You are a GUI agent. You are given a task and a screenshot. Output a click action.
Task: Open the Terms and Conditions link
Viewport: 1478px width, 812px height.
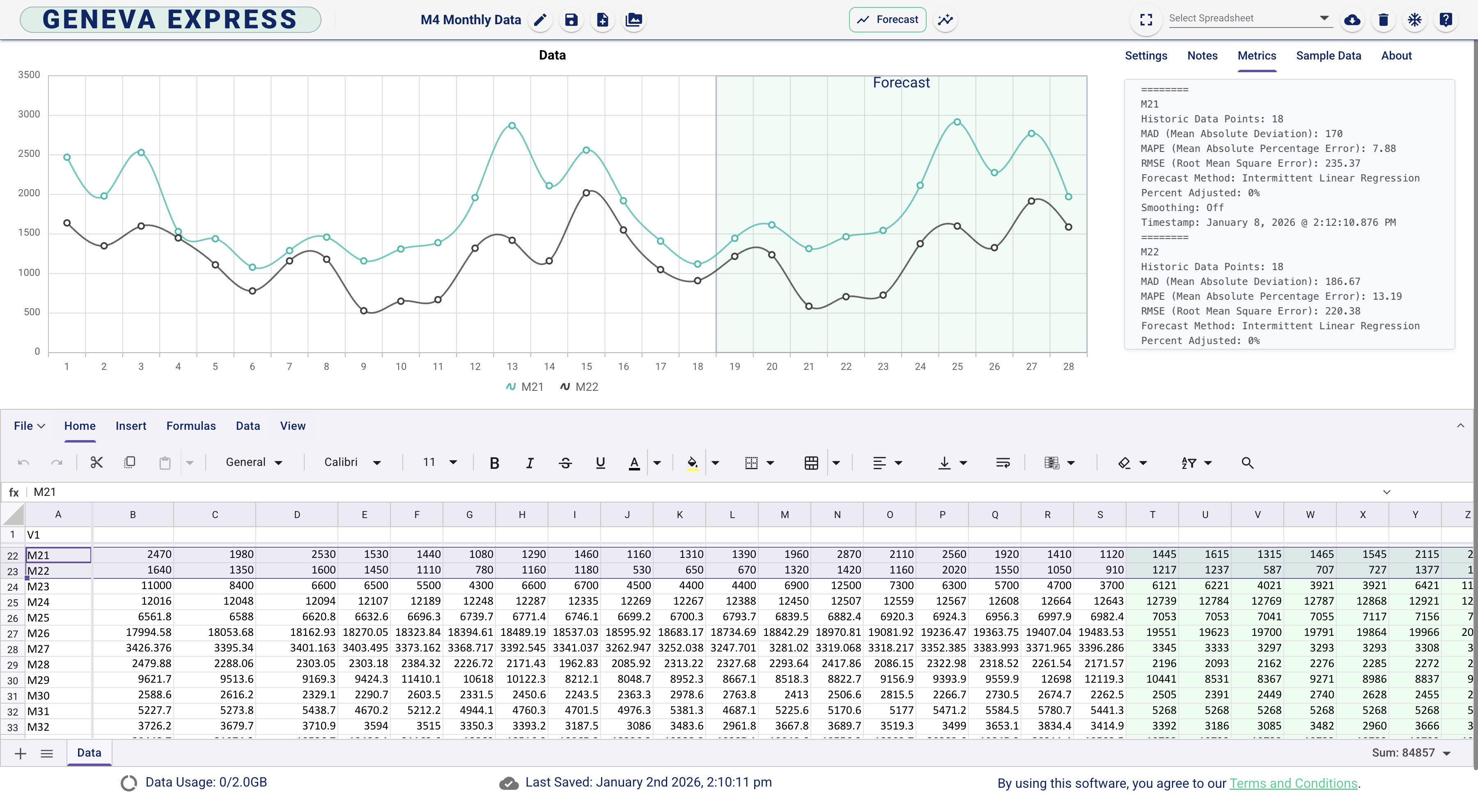[x=1293, y=783]
